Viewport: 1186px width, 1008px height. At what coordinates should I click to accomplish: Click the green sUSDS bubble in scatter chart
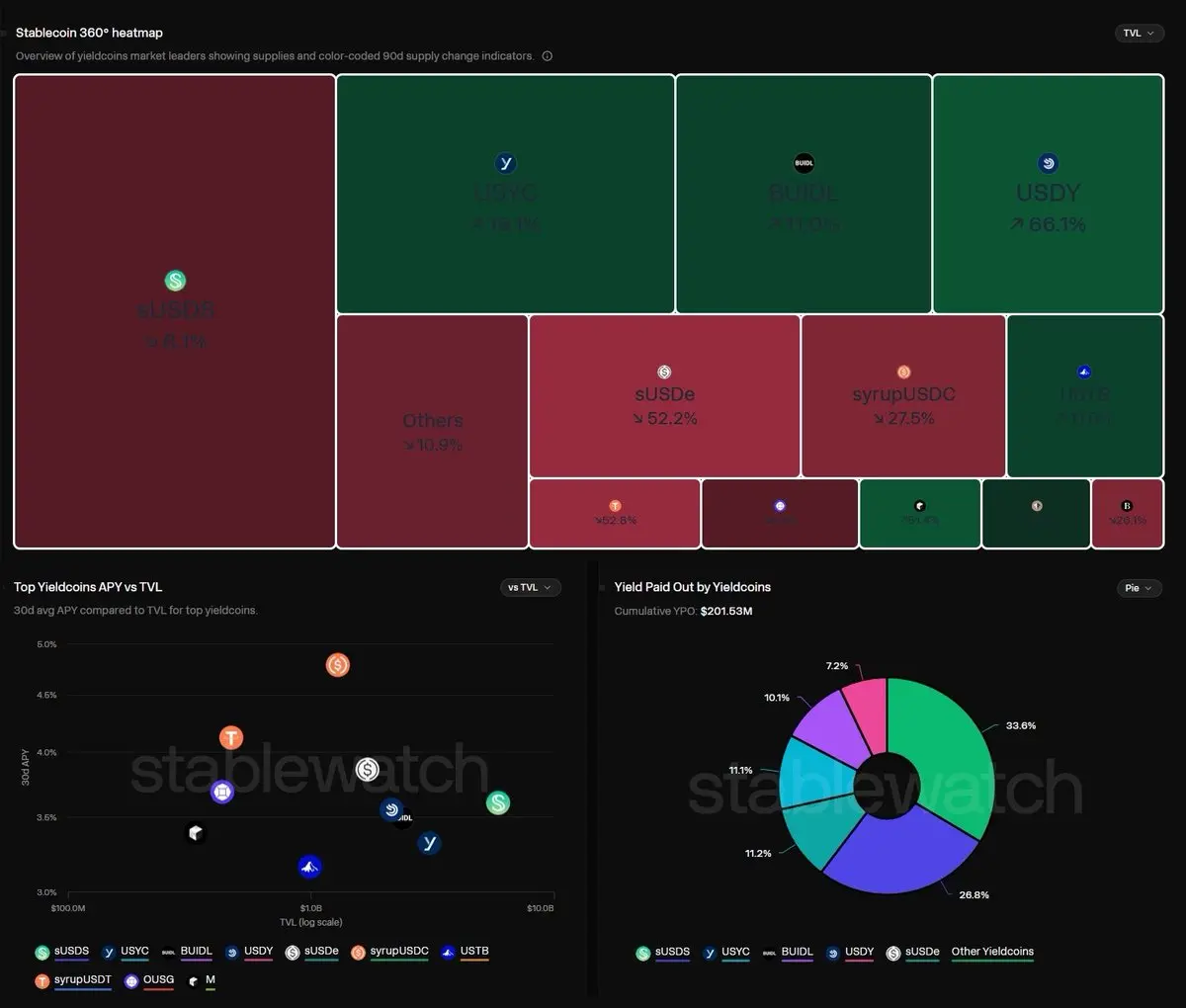[x=498, y=803]
